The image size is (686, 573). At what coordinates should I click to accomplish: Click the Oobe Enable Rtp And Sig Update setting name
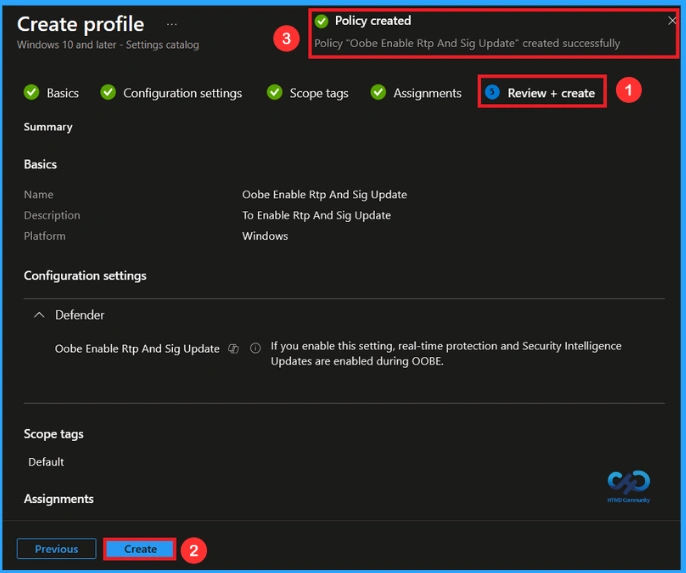tap(137, 349)
